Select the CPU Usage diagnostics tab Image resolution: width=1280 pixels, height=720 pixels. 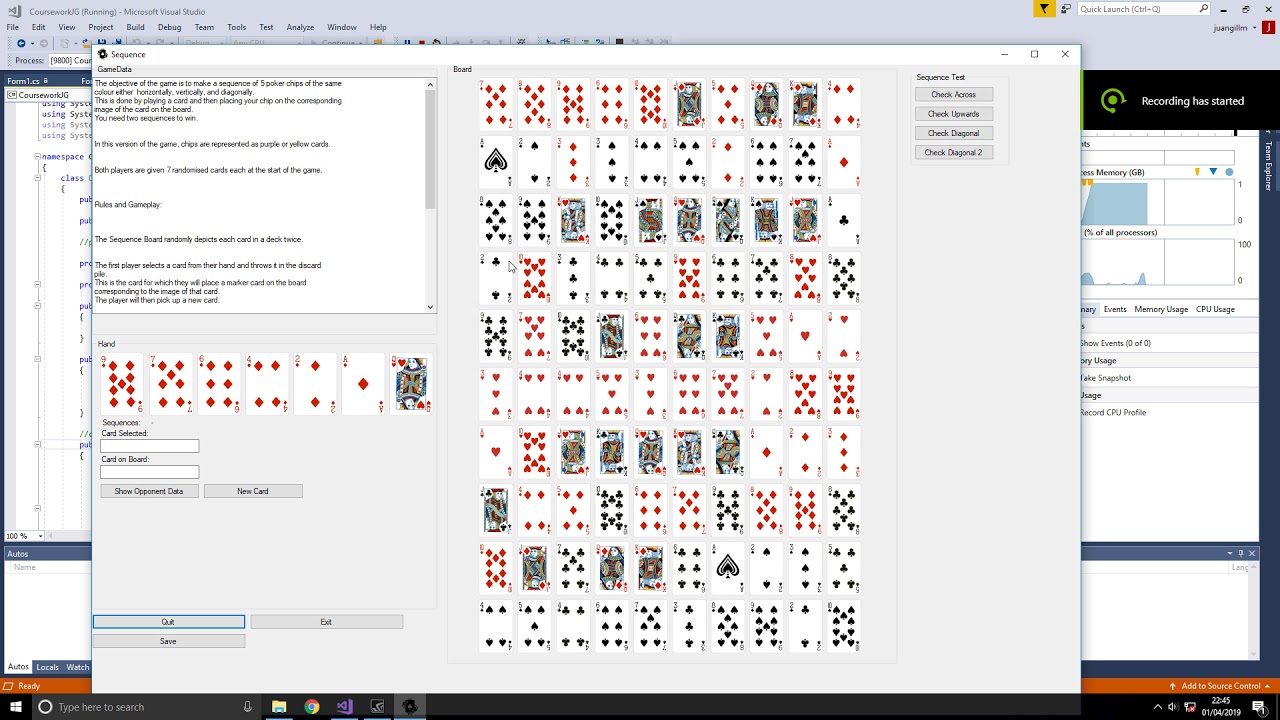pos(1215,309)
